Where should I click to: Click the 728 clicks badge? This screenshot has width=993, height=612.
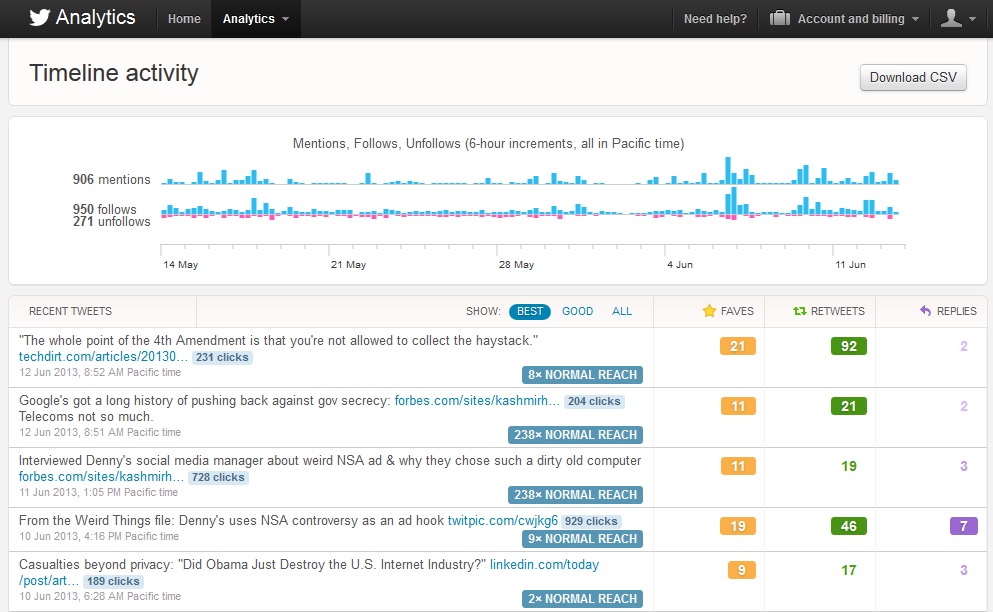coord(218,477)
